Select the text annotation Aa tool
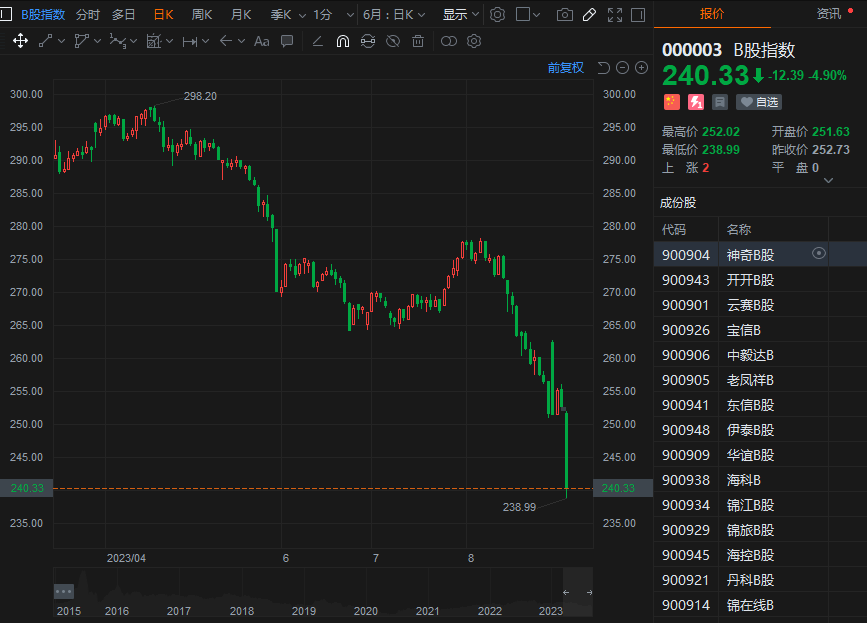Viewport: 867px width, 623px height. [x=261, y=41]
